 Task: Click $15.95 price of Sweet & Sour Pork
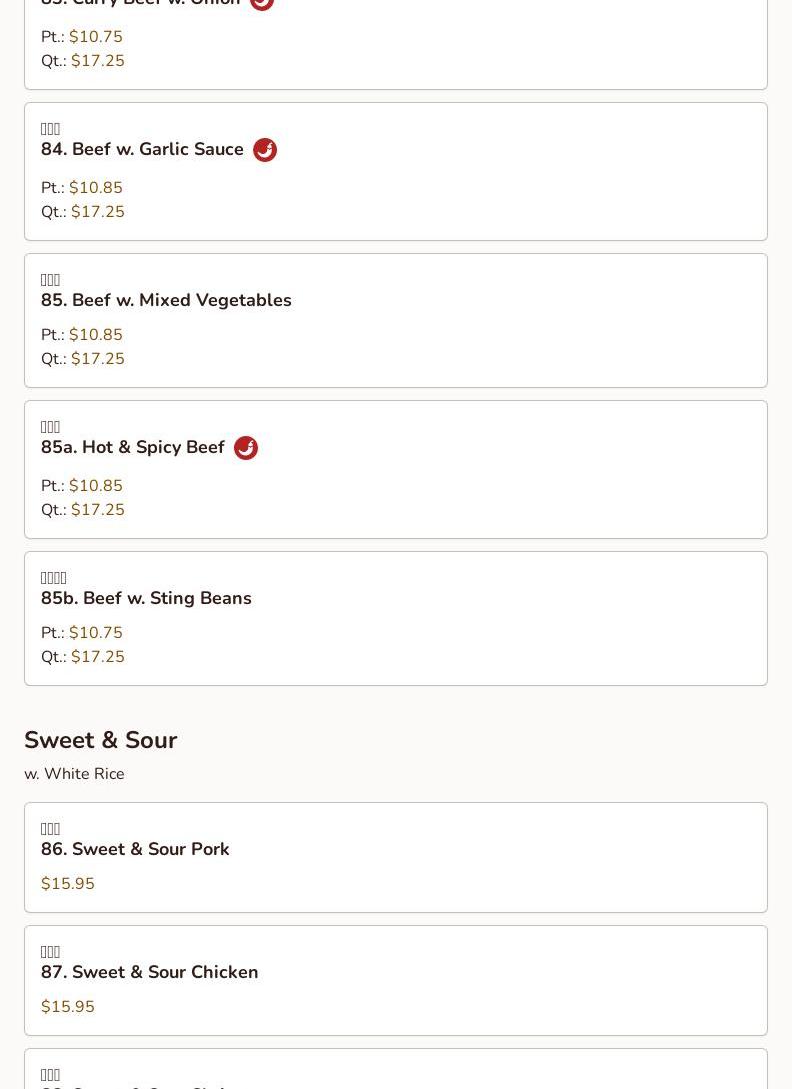click(x=67, y=883)
